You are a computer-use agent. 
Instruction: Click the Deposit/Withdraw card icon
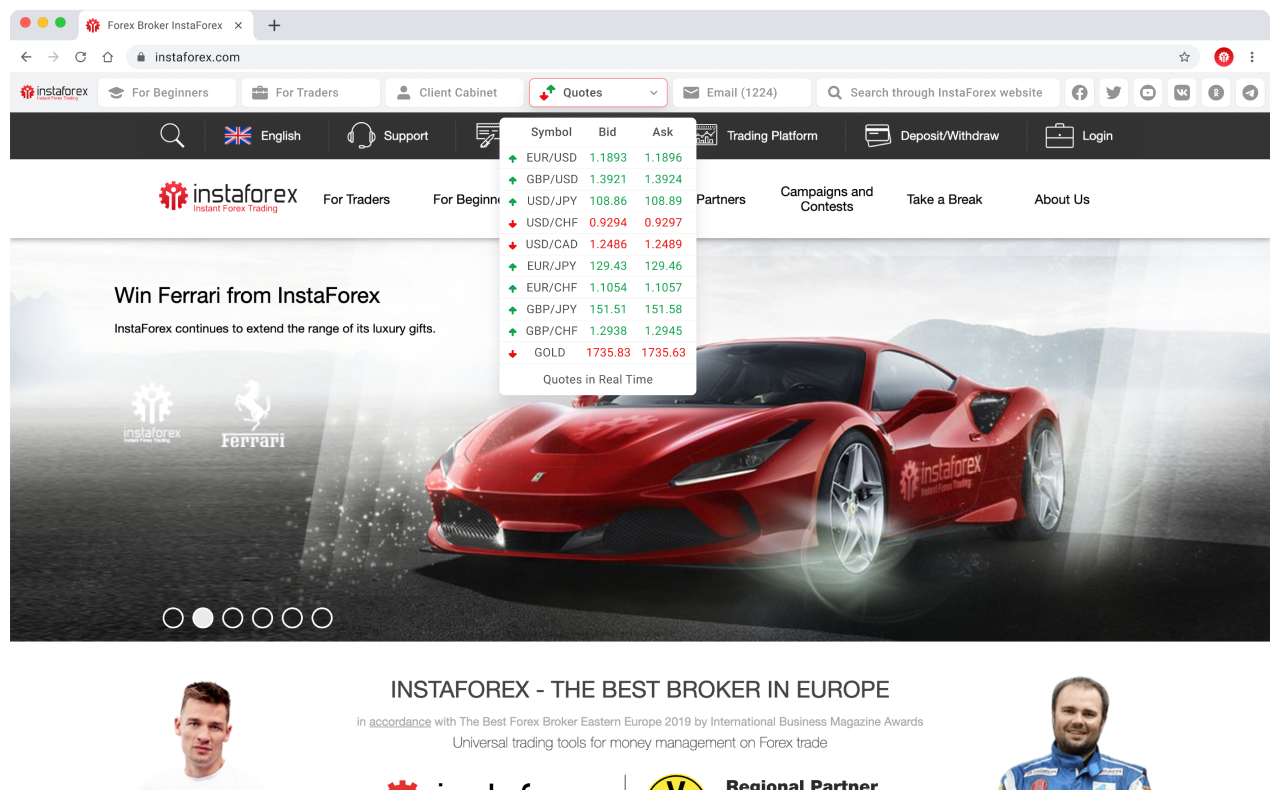878,136
